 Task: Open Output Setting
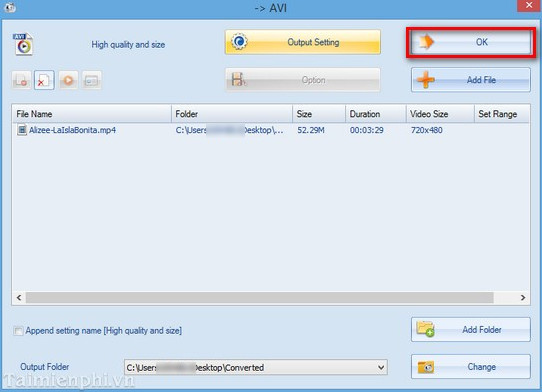(x=302, y=42)
